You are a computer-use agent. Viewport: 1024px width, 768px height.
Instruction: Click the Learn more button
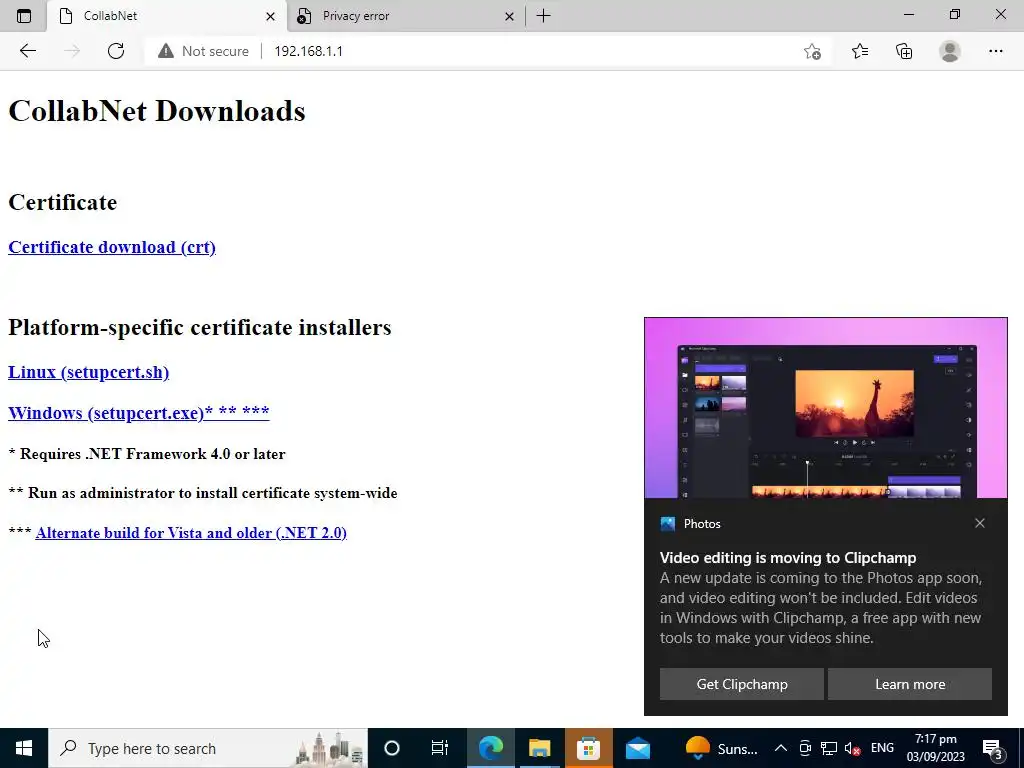click(910, 684)
